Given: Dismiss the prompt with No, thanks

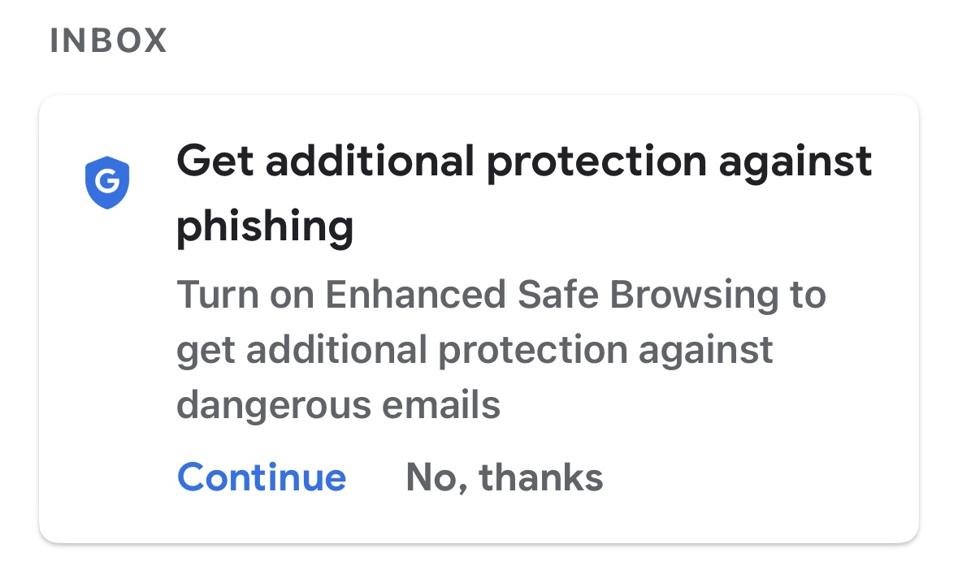Looking at the screenshot, I should point(504,477).
